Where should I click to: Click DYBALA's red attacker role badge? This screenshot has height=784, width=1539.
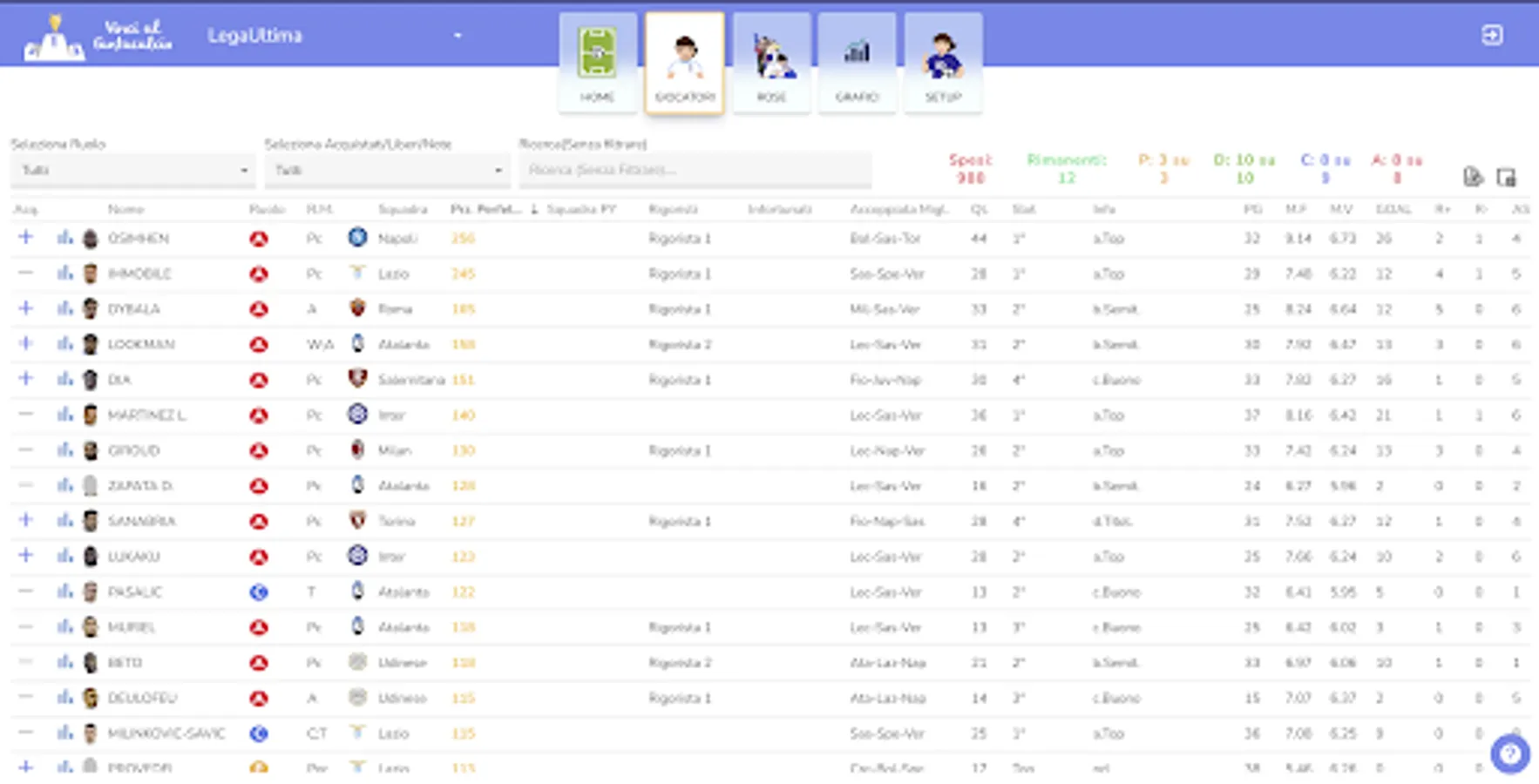[259, 309]
